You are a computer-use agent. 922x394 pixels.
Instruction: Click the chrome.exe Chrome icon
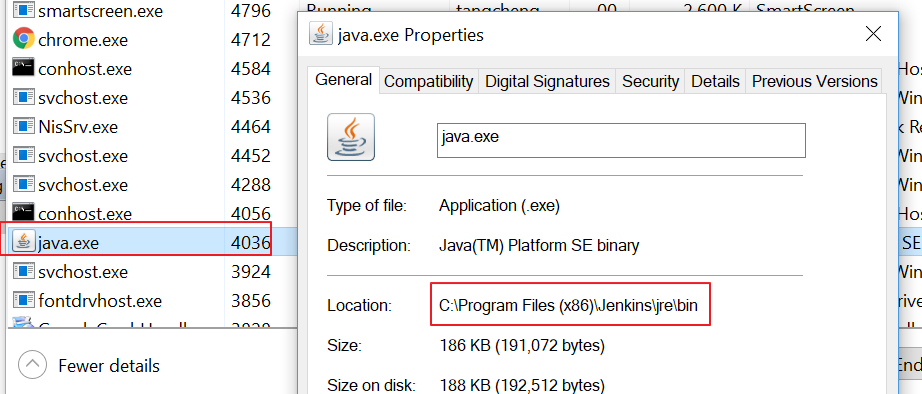(23, 39)
